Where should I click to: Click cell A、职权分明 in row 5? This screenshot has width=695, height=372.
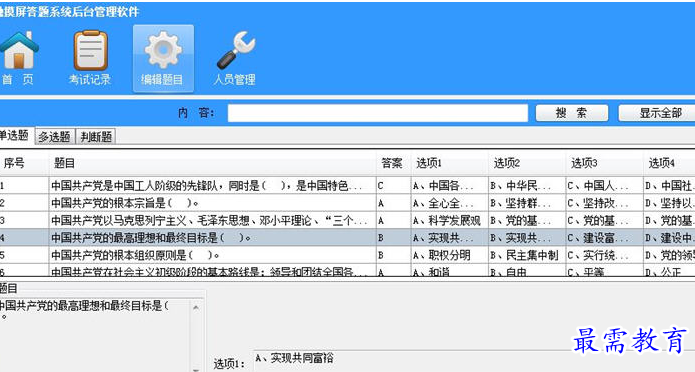pyautogui.click(x=449, y=255)
